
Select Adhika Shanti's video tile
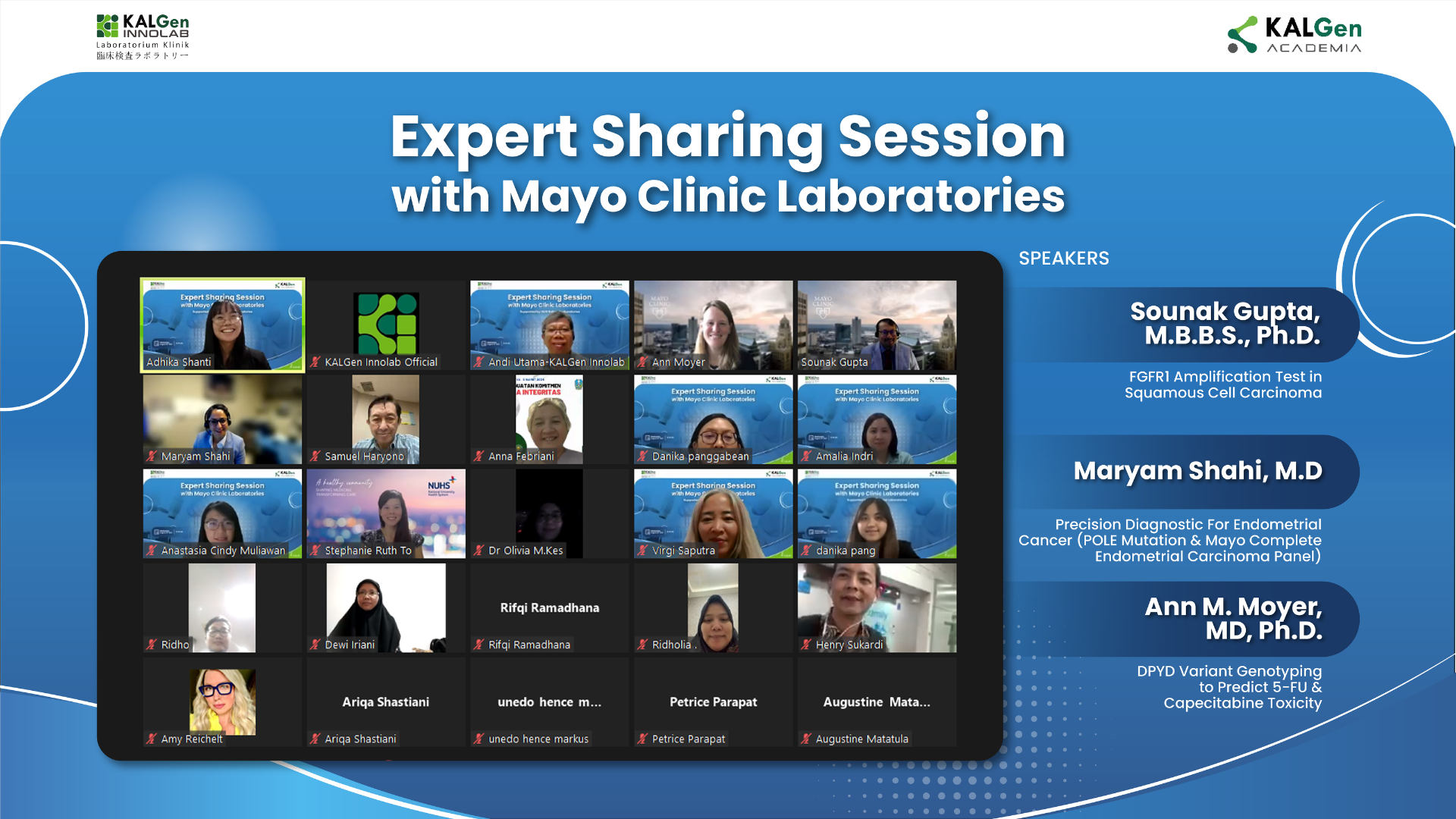(222, 325)
